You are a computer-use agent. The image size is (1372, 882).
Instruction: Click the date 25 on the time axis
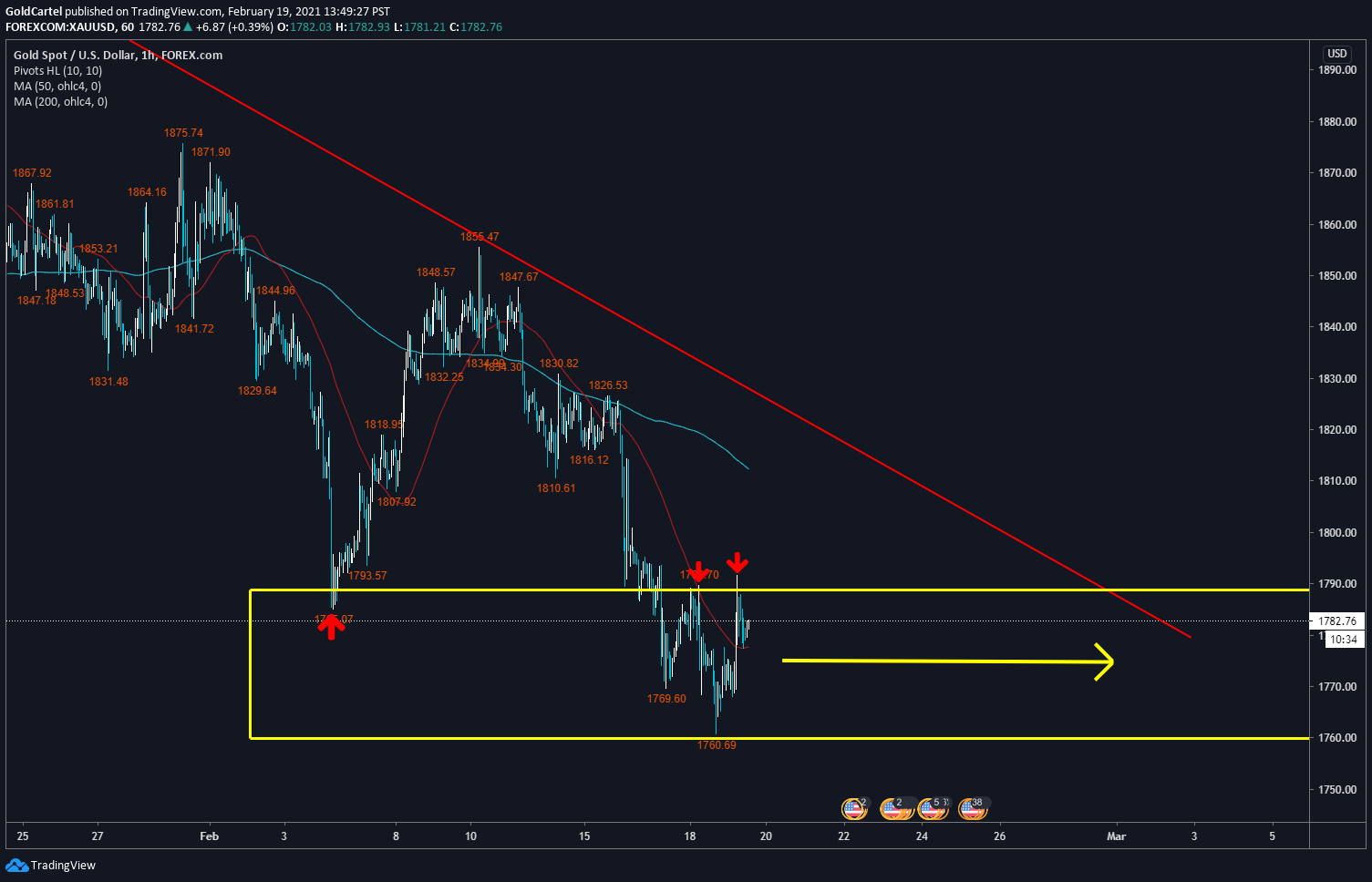coord(23,836)
